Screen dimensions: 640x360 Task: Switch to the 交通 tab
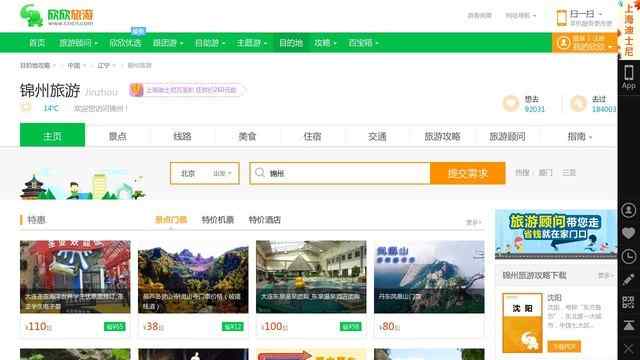point(377,136)
